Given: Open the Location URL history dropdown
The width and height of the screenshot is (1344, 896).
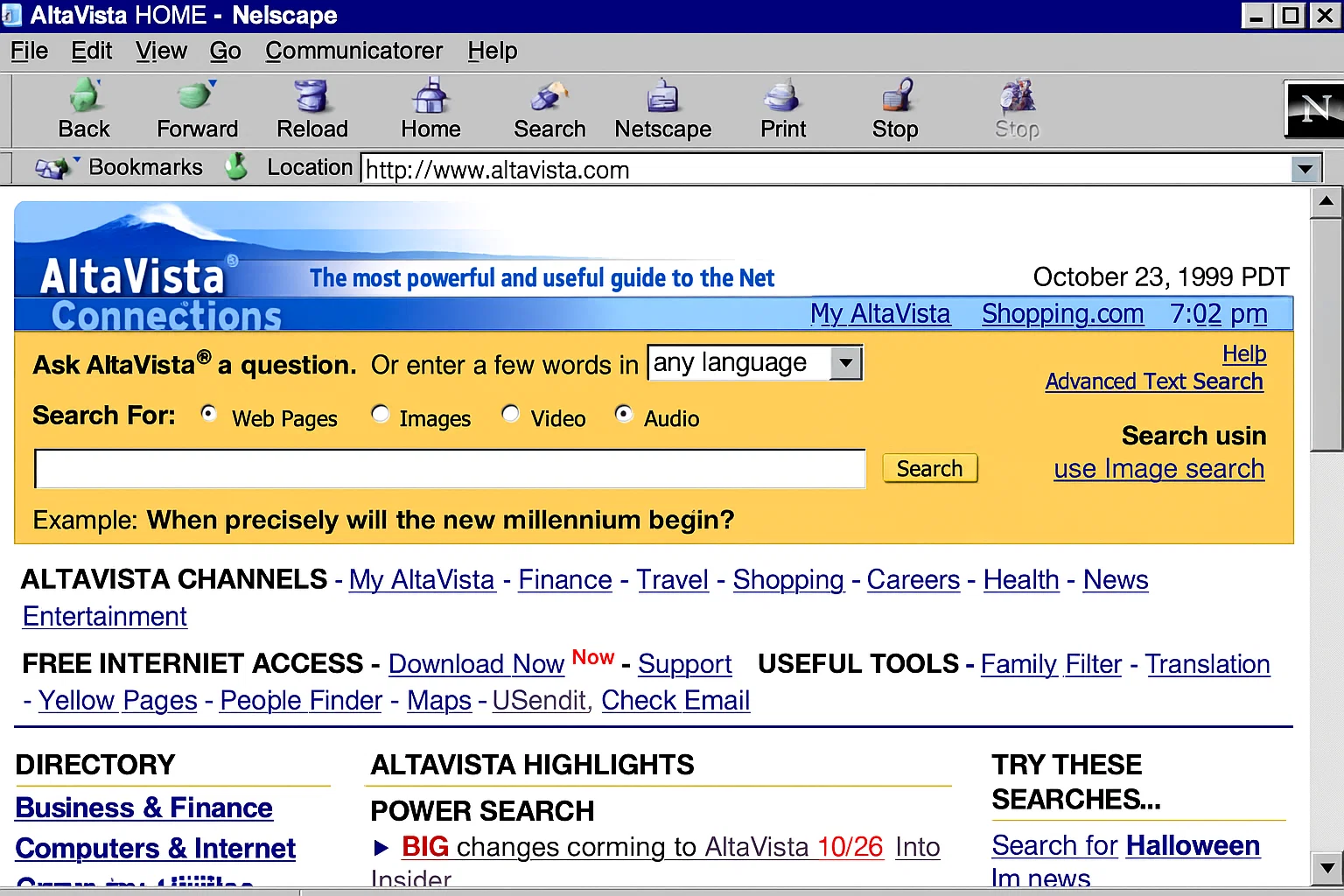Looking at the screenshot, I should (1305, 169).
